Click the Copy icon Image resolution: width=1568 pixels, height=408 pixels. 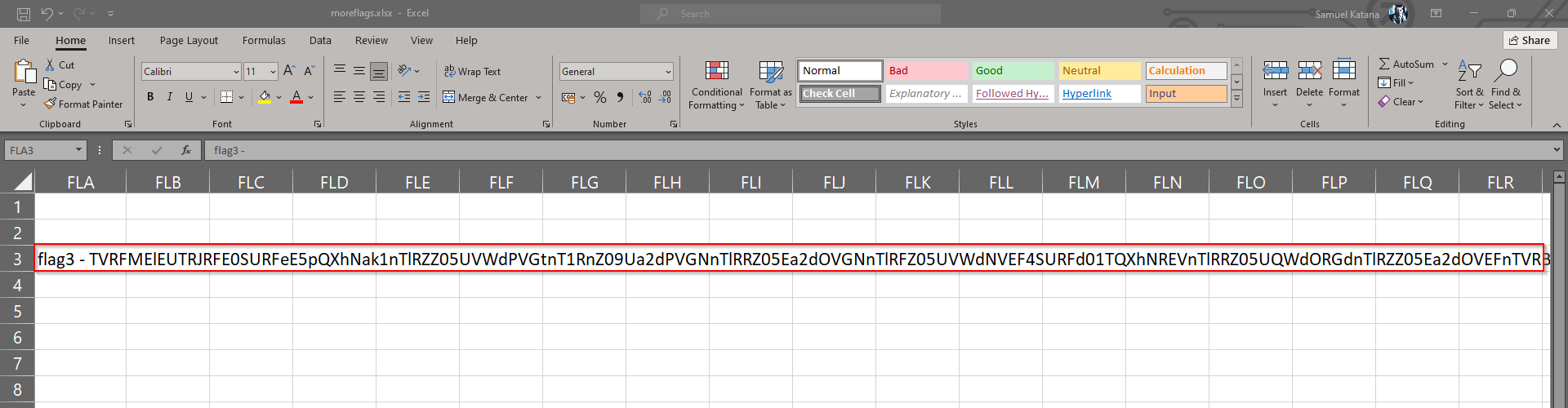point(51,84)
